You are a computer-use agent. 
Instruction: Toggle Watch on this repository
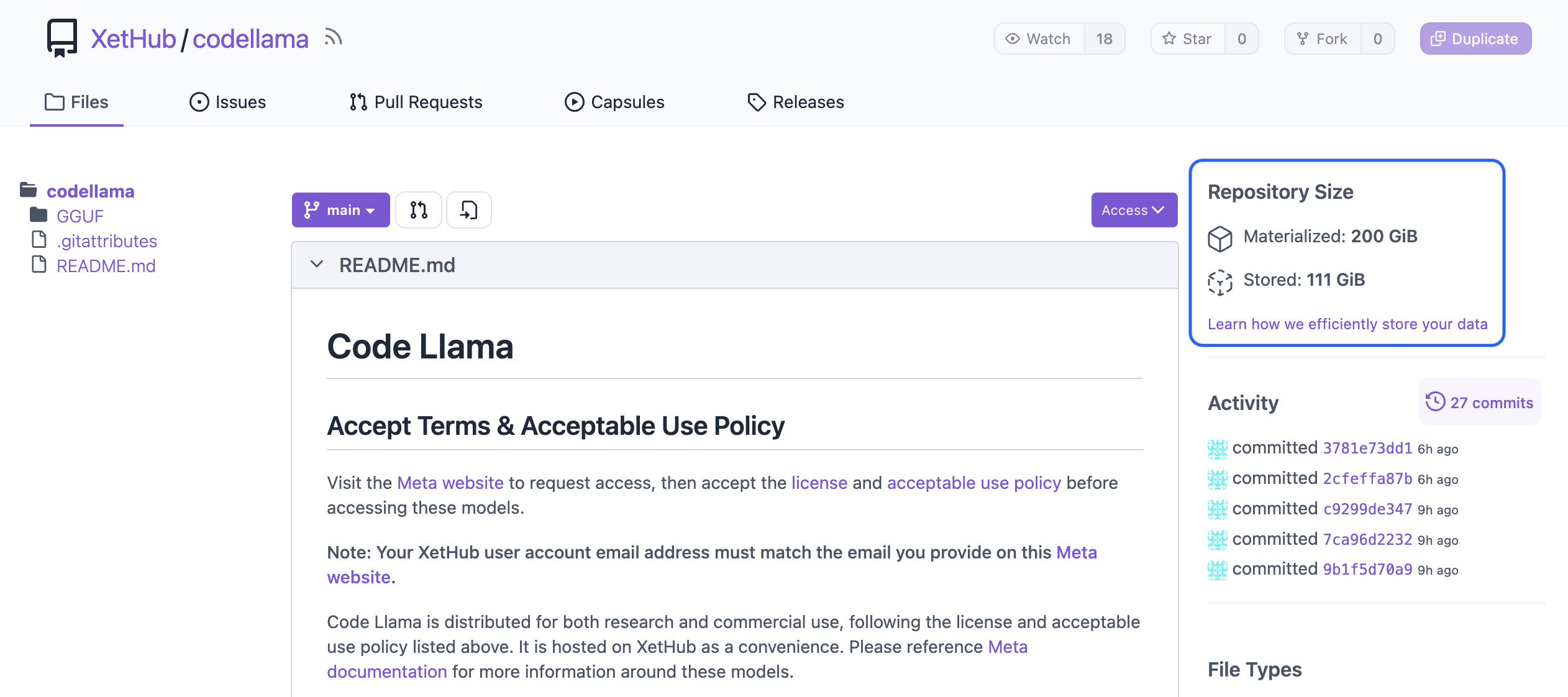[x=1039, y=39]
